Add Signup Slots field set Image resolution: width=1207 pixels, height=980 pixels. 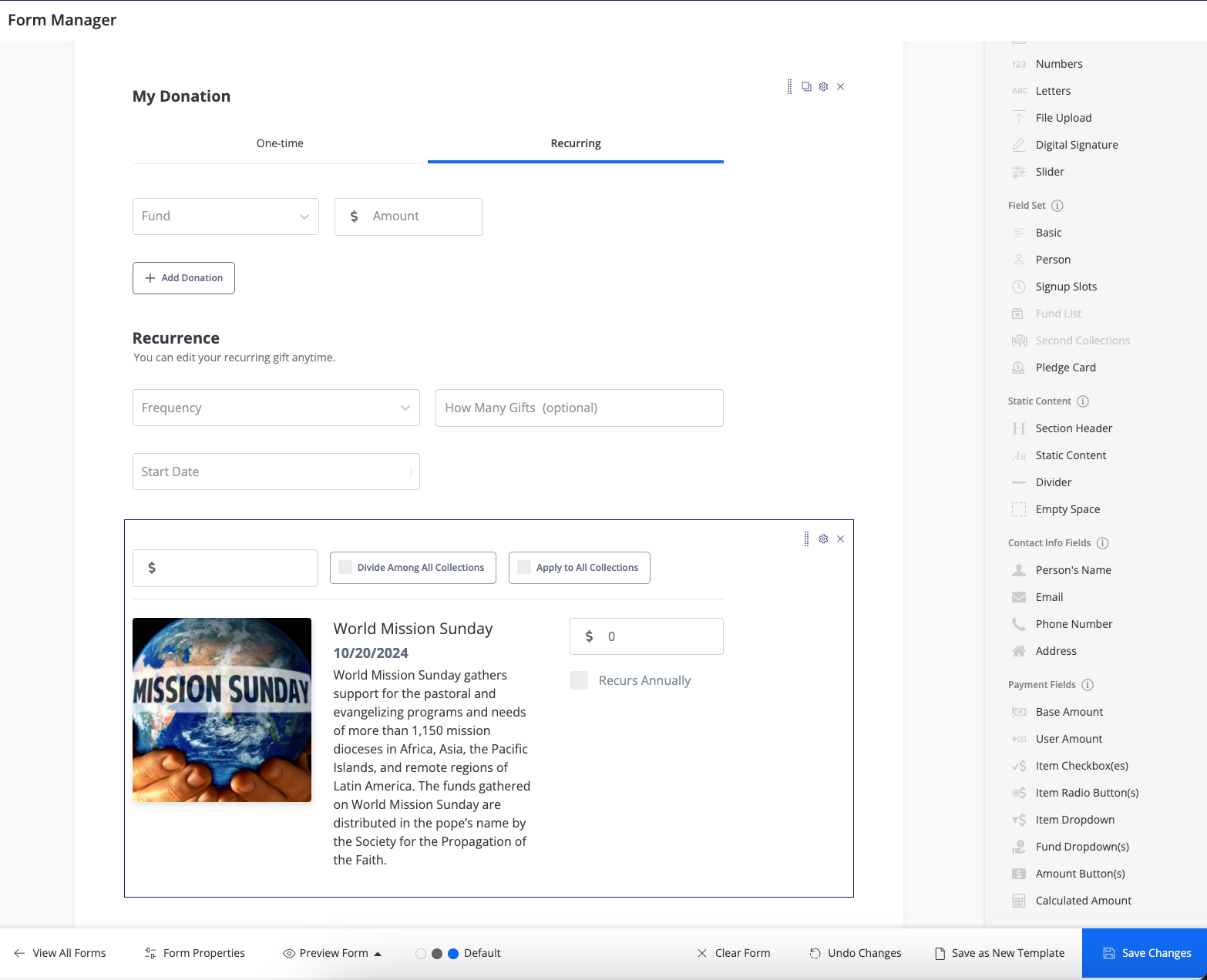(1066, 287)
